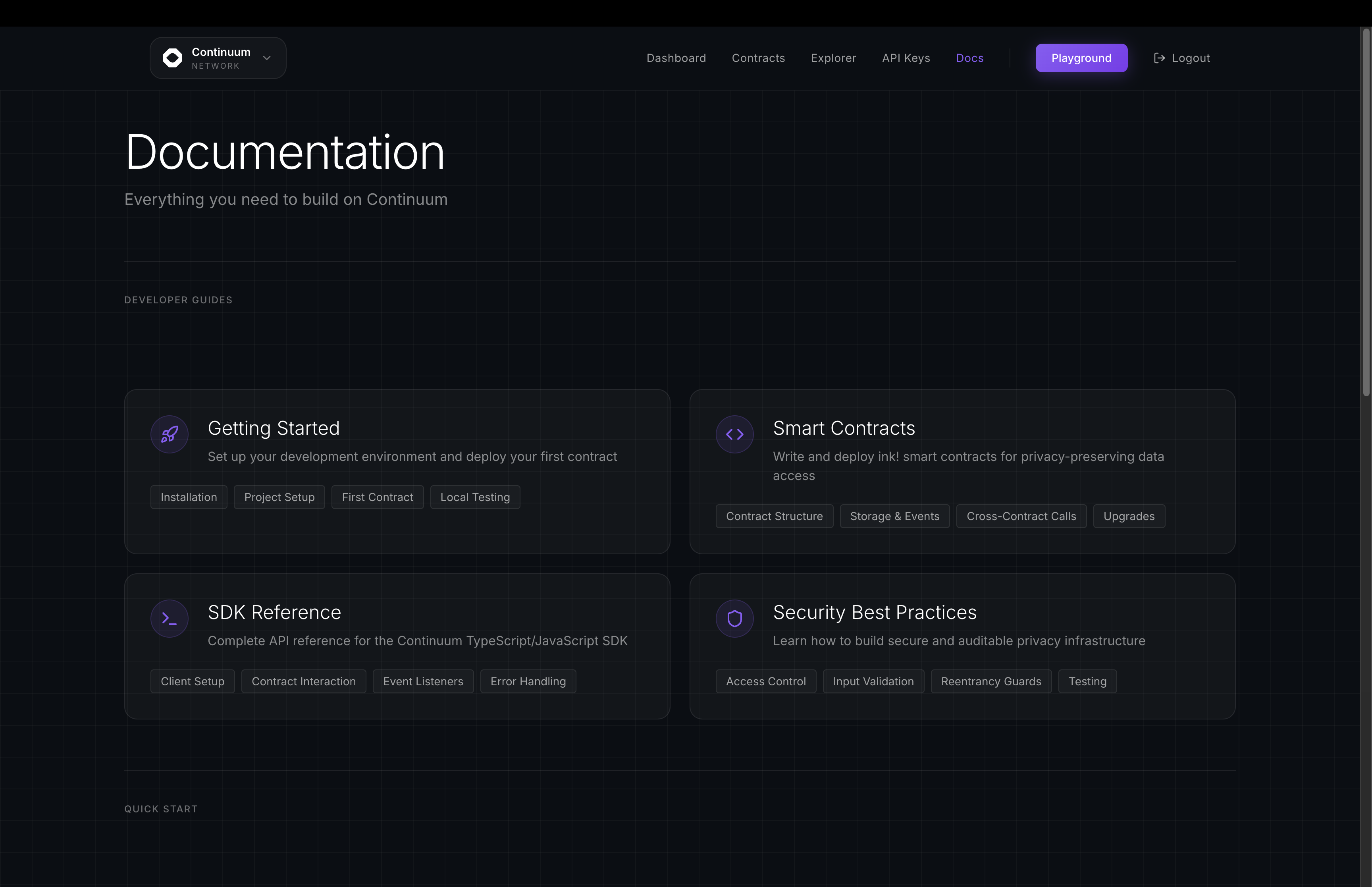Click the Continuum hexagon logo icon
1372x887 pixels.
(x=172, y=58)
